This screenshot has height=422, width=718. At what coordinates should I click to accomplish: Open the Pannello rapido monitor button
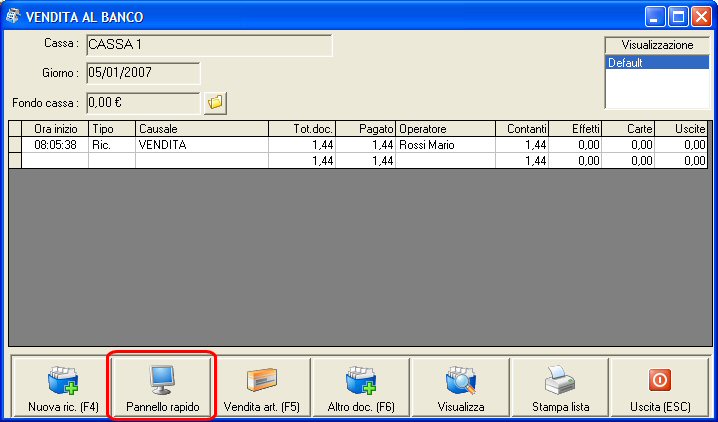click(163, 387)
